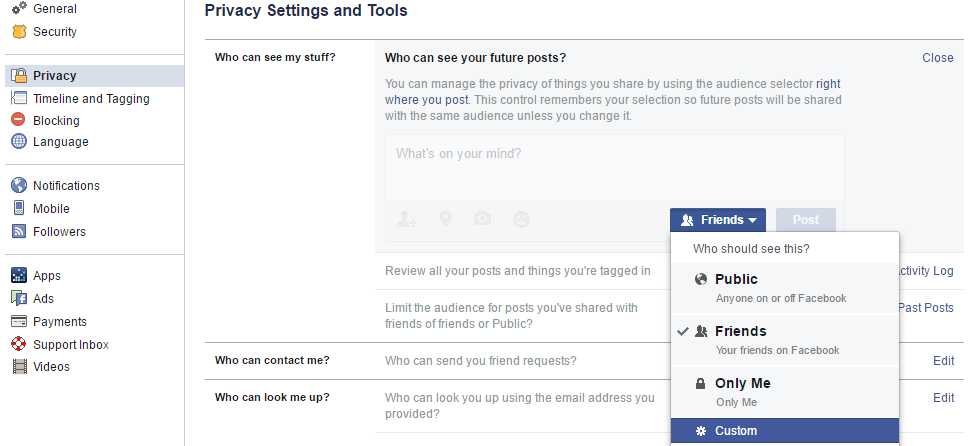Viewport: 969px width, 446px height.
Task: Edit who can send friend requests
Action: [x=943, y=361]
